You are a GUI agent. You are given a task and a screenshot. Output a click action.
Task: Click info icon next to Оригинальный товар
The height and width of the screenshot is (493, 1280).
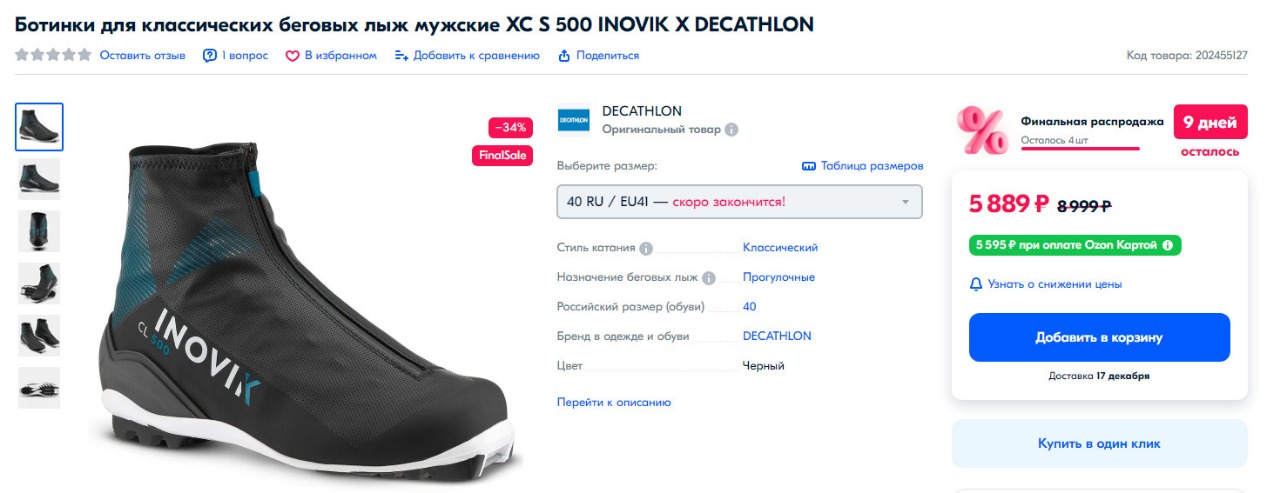click(732, 129)
